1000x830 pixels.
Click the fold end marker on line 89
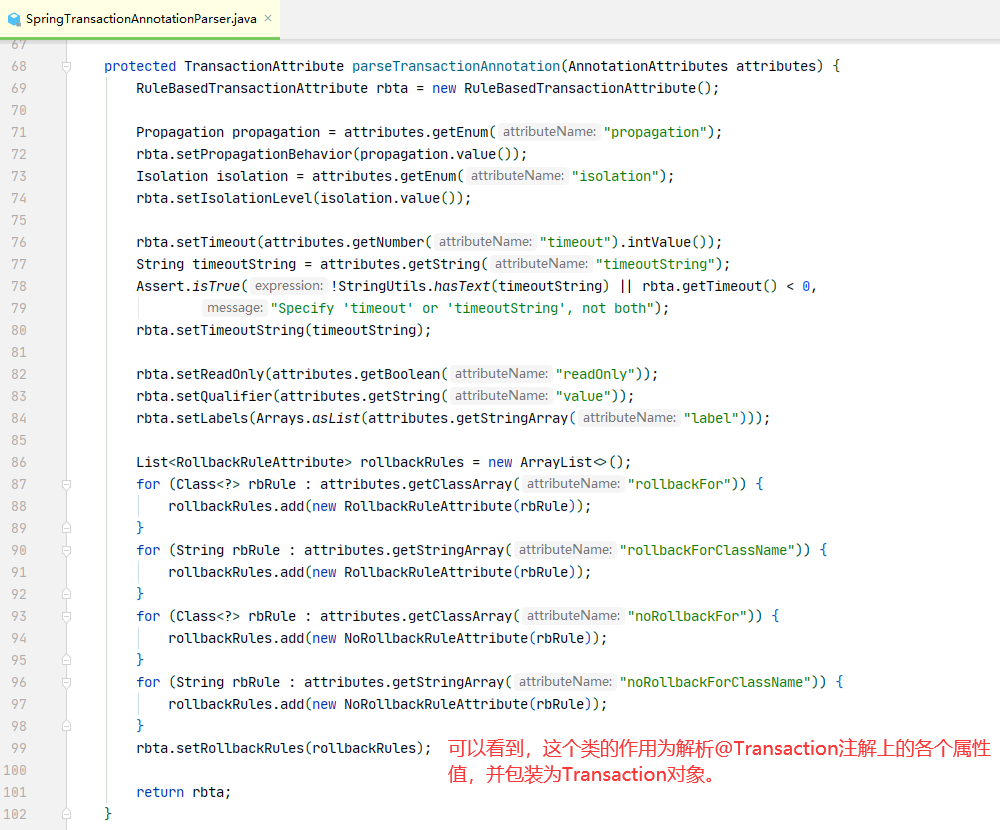pos(66,528)
